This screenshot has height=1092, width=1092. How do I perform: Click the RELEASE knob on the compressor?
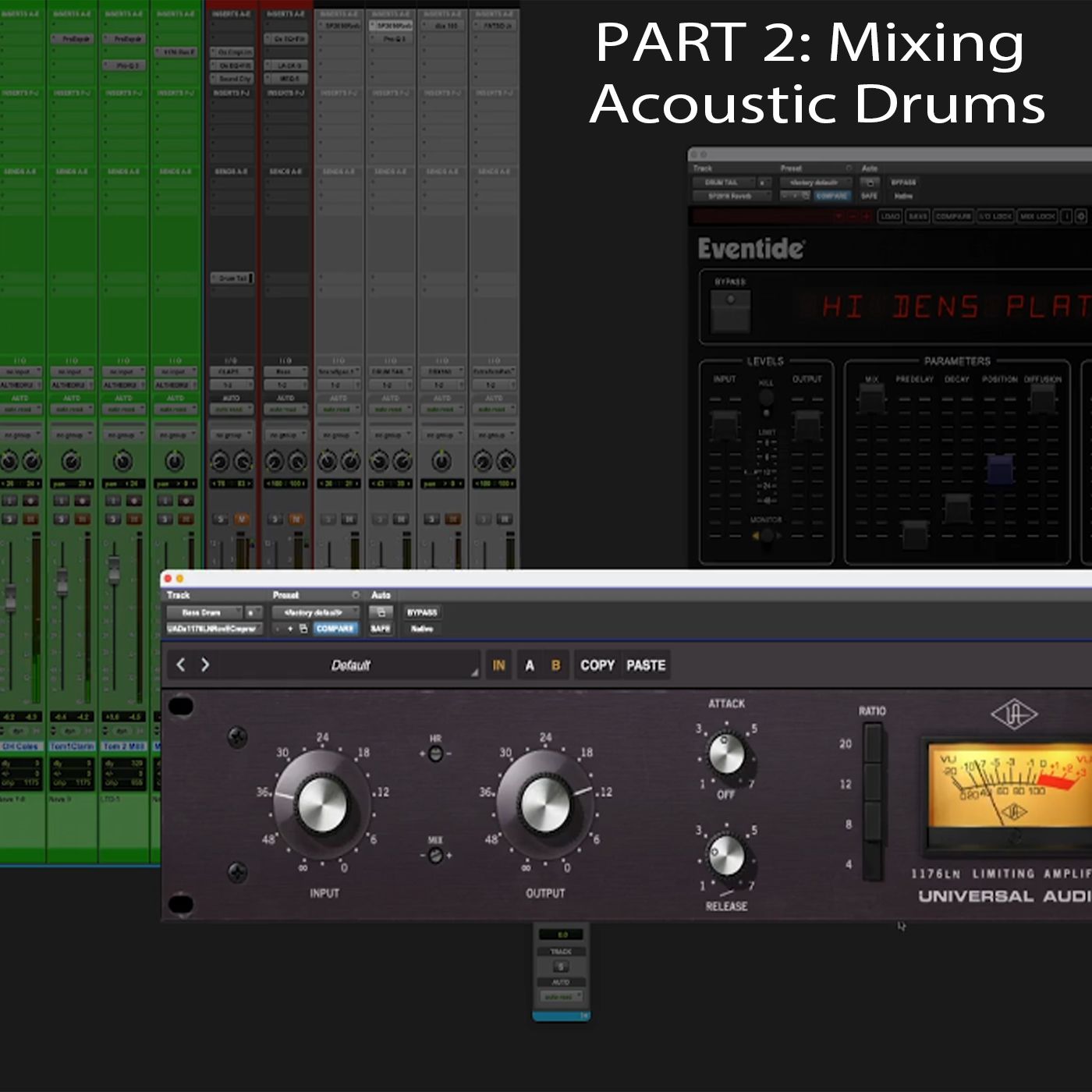726,856
